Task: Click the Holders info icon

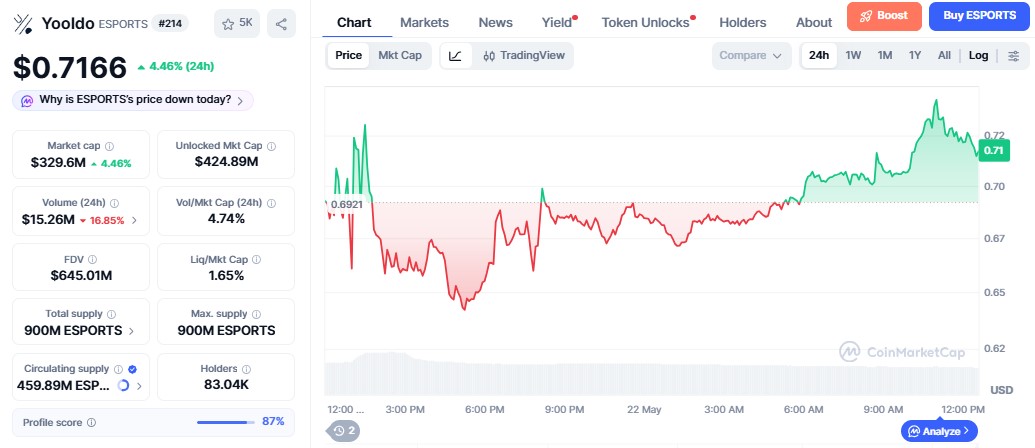Action: tap(245, 369)
